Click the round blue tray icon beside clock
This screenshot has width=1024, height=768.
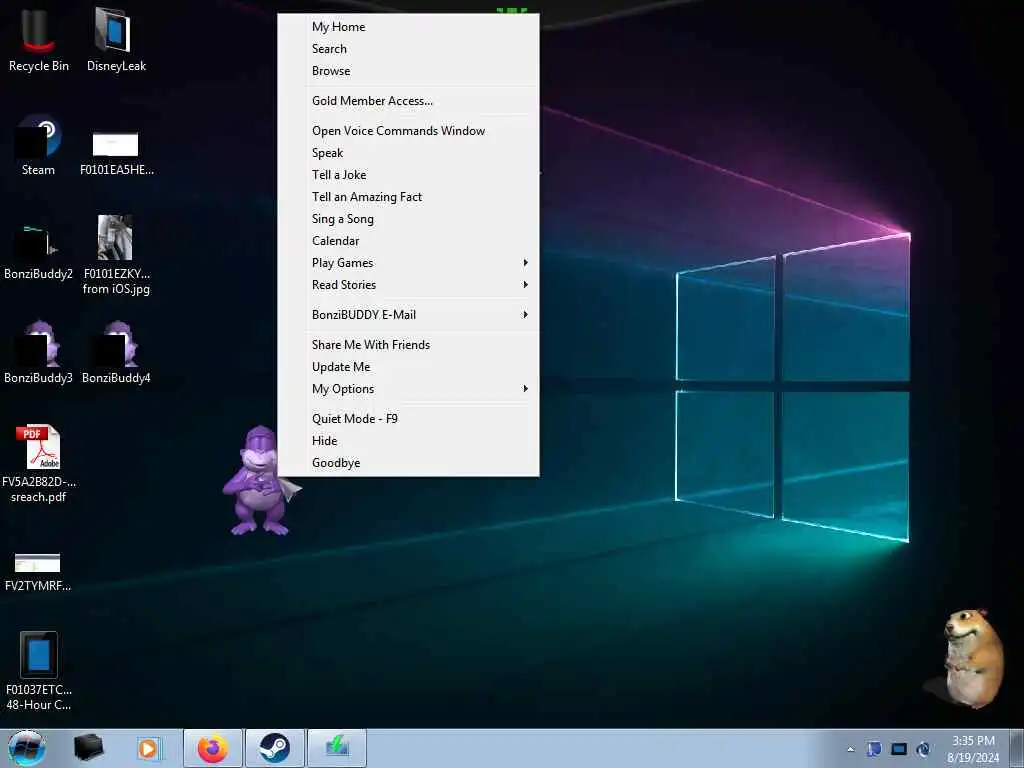pyautogui.click(x=923, y=749)
